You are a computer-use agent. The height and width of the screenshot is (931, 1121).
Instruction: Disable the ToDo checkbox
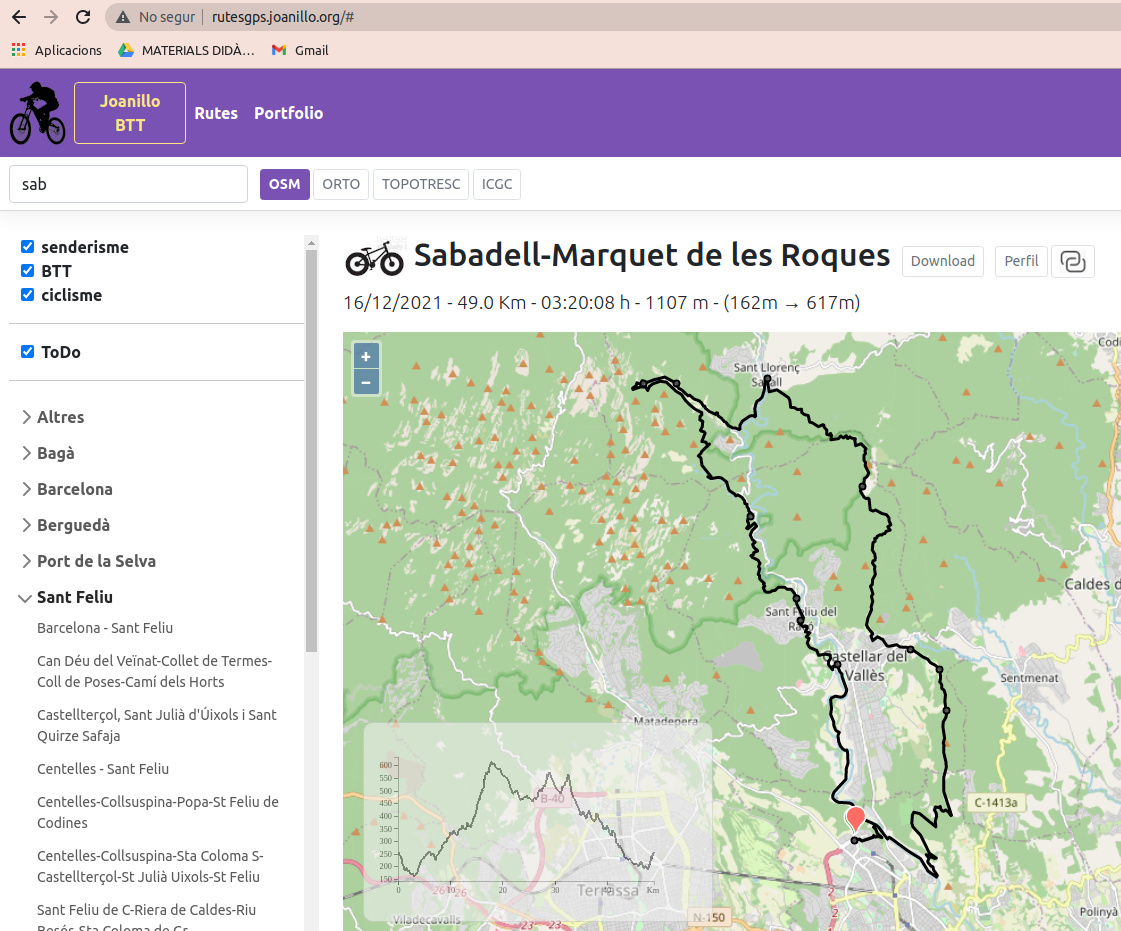tap(28, 352)
